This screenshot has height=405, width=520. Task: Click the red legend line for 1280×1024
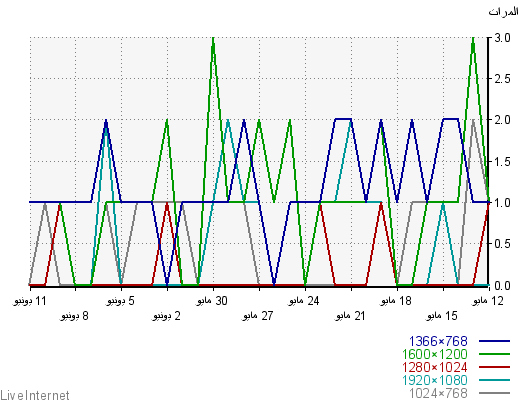click(494, 367)
